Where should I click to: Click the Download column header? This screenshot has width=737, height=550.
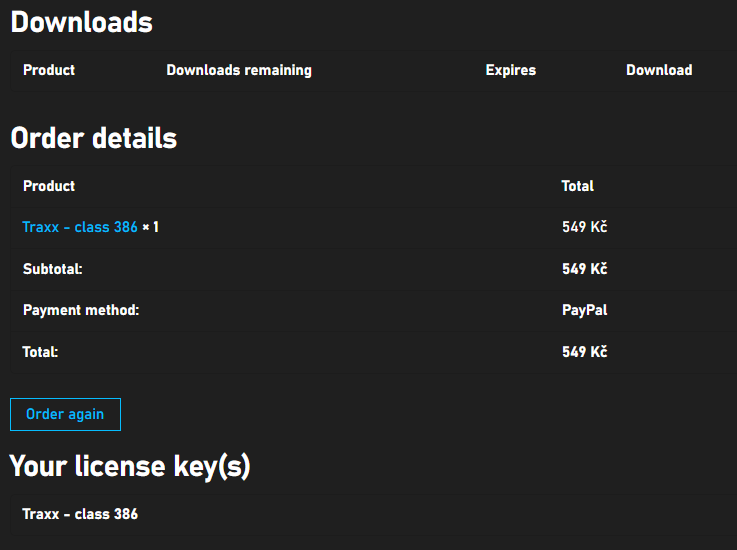[659, 70]
